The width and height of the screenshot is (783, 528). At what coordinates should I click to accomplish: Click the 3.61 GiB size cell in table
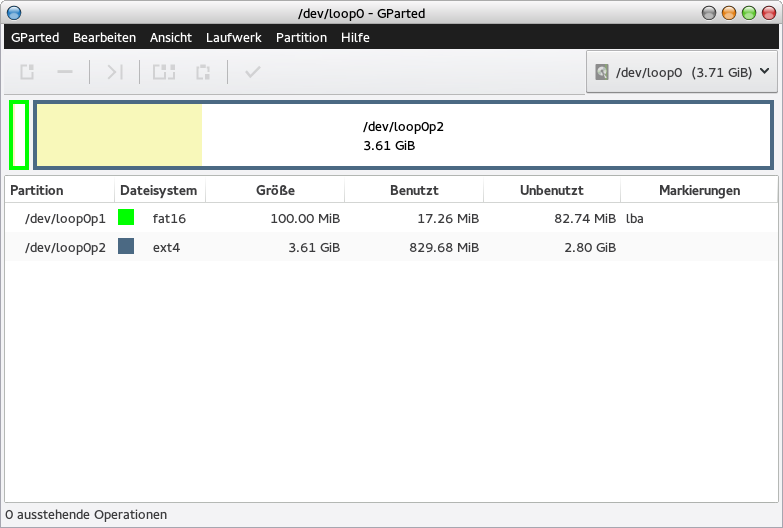coord(314,247)
